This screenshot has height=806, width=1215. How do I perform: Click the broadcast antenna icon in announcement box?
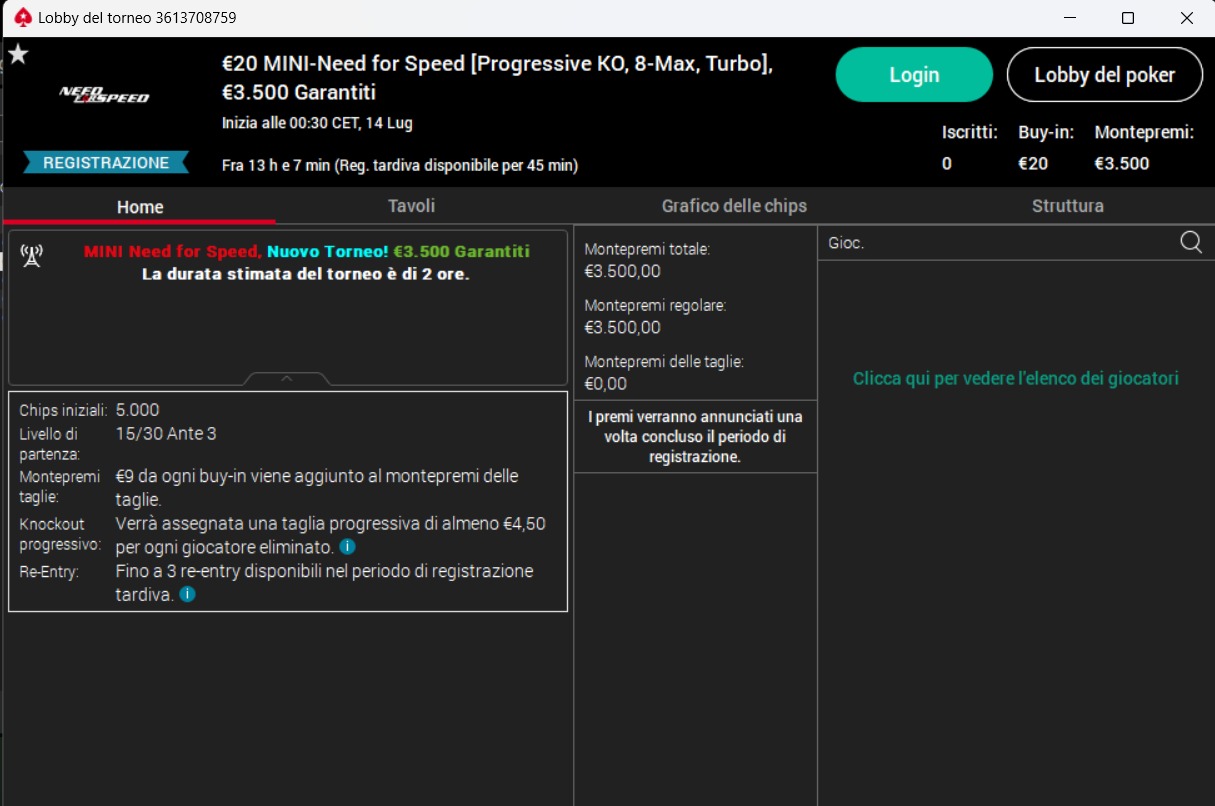click(x=31, y=257)
